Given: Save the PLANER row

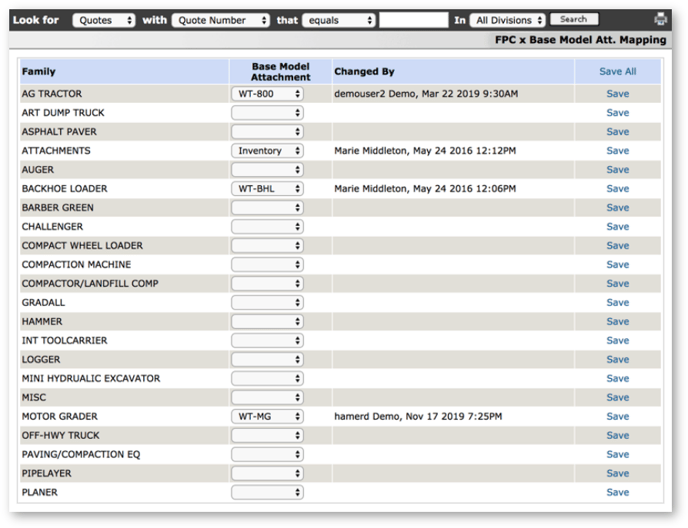Looking at the screenshot, I should [617, 493].
